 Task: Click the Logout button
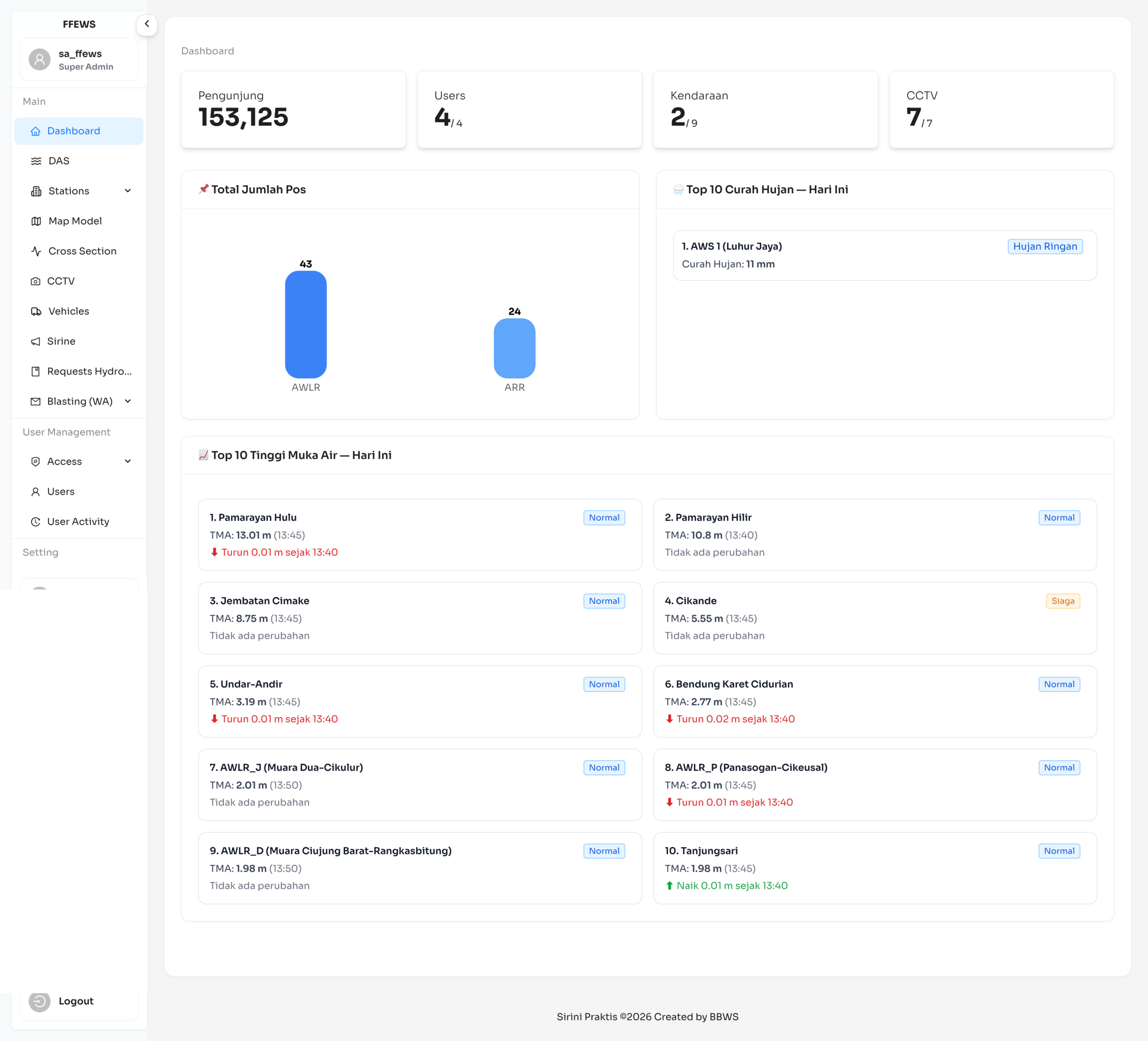[79, 1000]
